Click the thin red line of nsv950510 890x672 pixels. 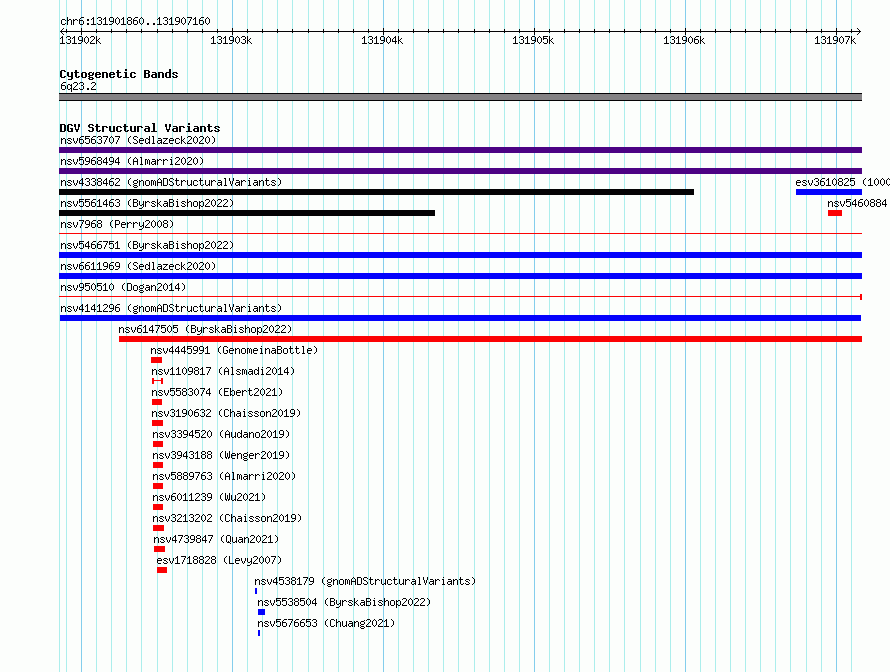pyautogui.click(x=460, y=297)
